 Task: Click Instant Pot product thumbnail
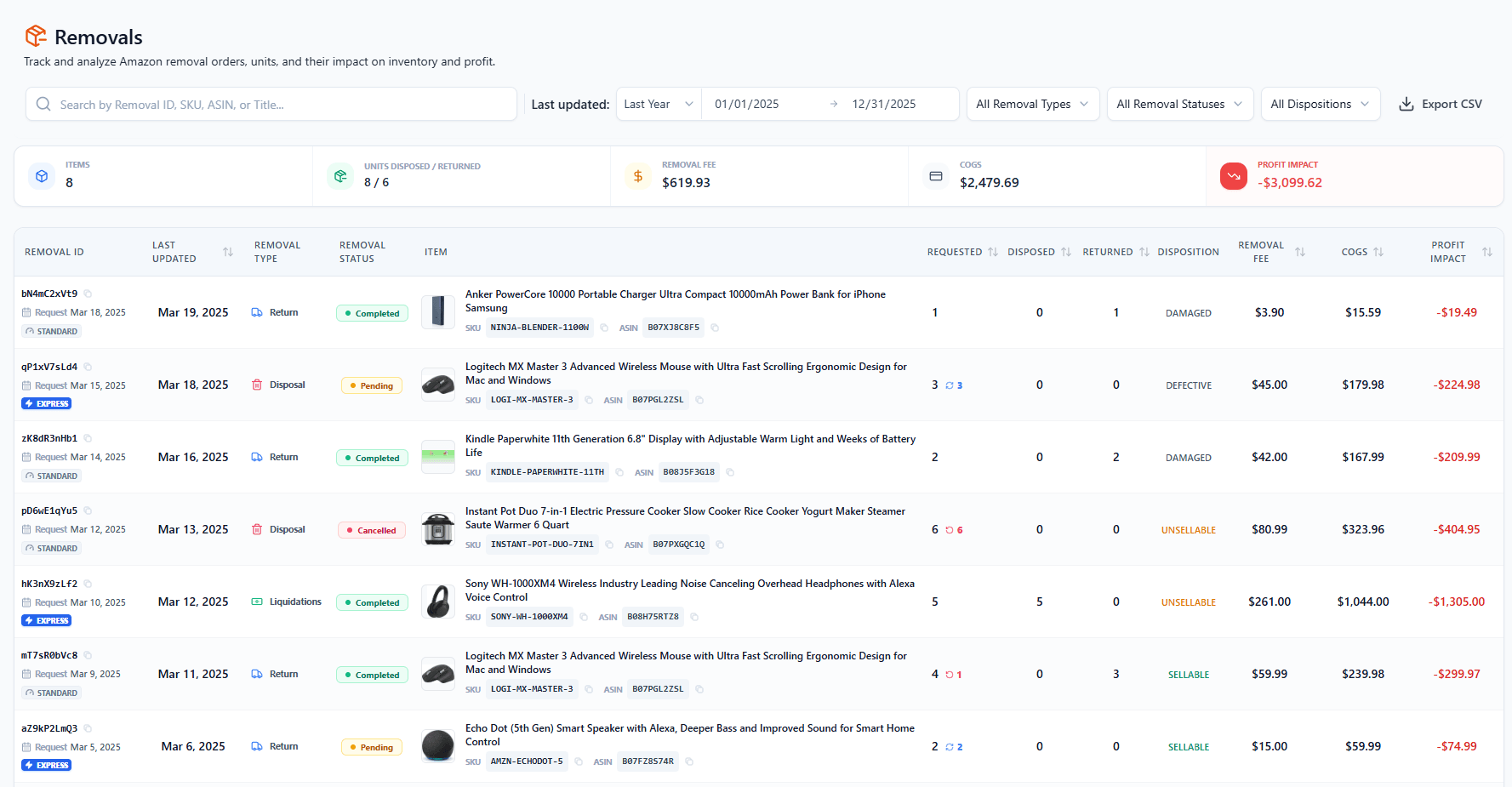(438, 529)
